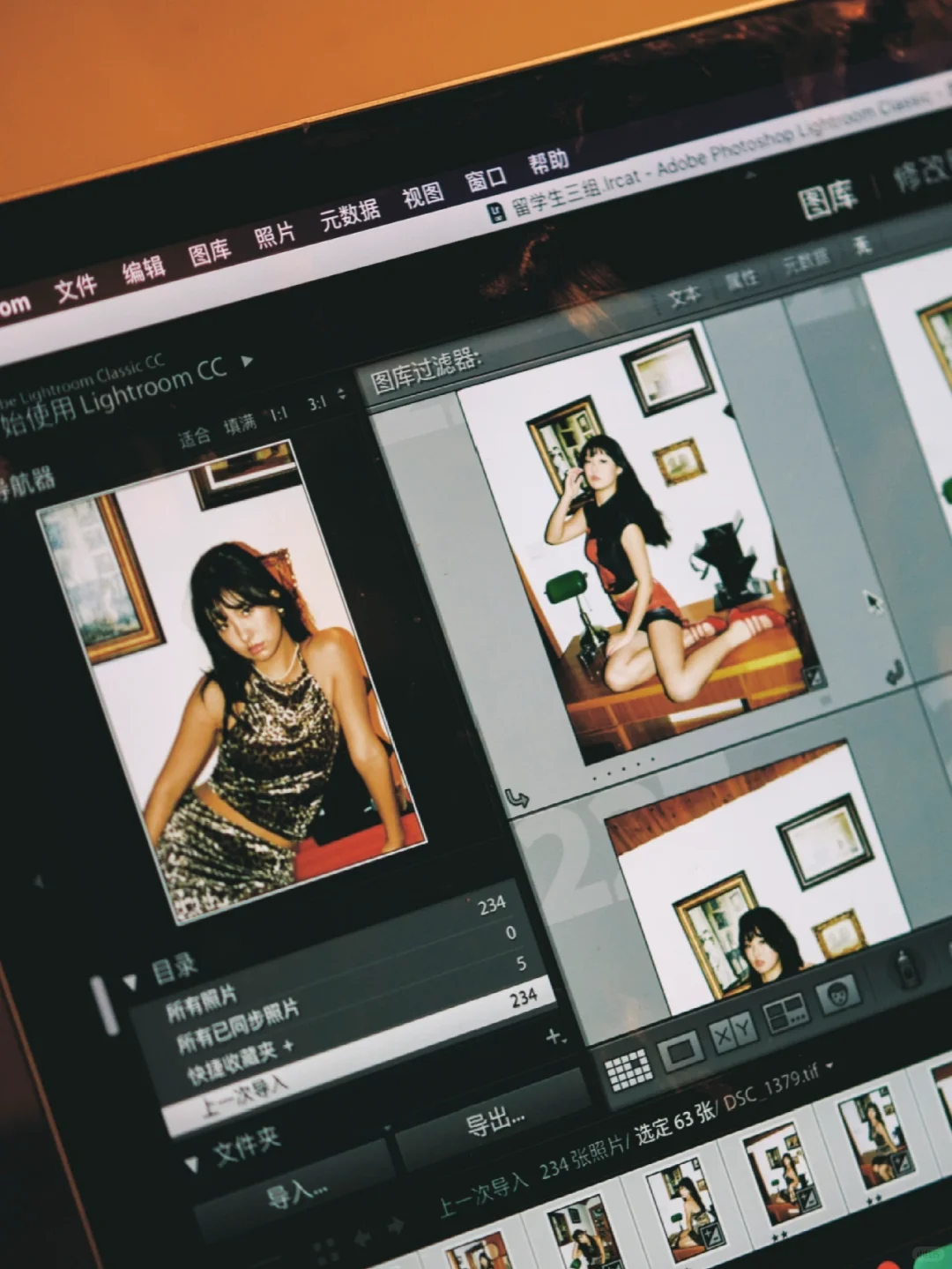Open People face view icon

click(837, 994)
